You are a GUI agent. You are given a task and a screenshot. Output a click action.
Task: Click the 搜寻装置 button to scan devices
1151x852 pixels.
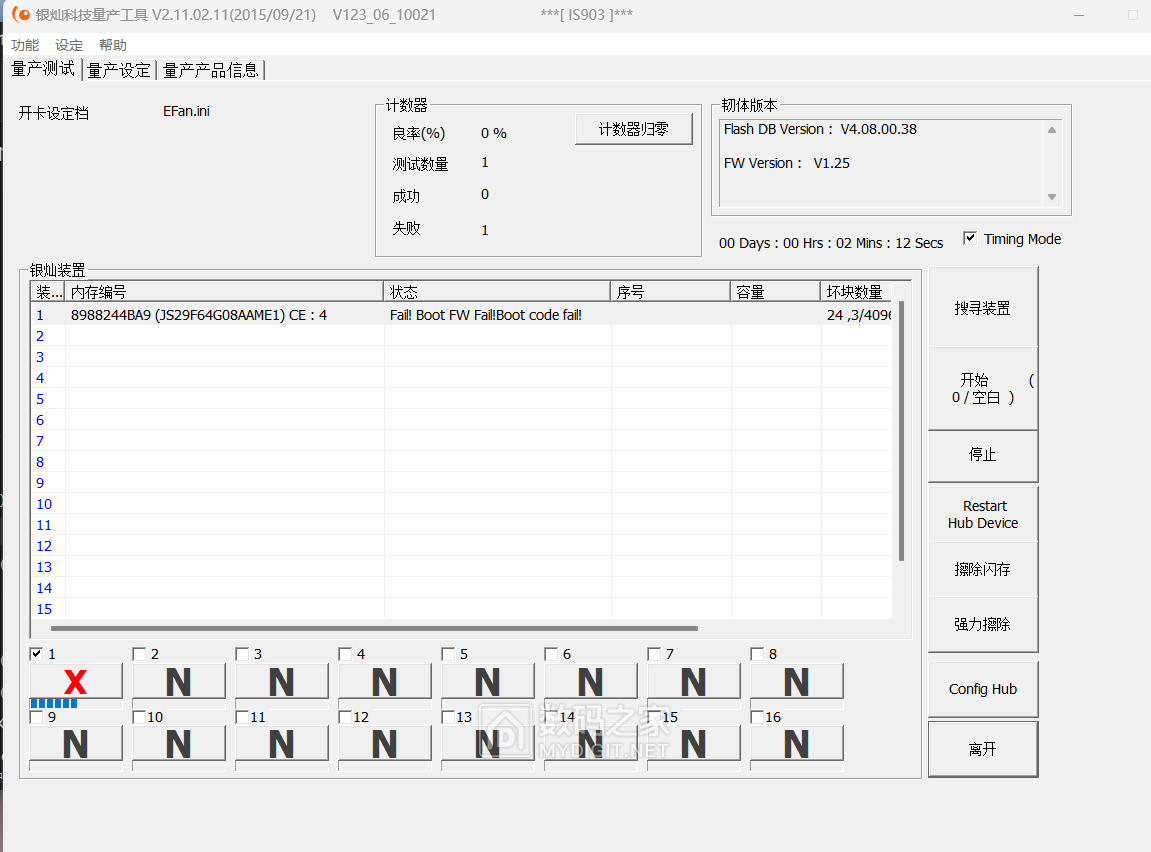(x=983, y=306)
